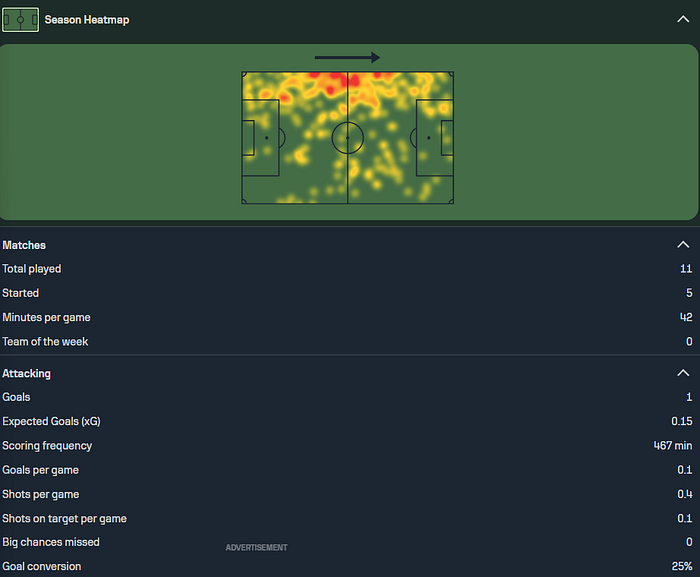Click the Shots per game value 0.4

[x=685, y=494]
